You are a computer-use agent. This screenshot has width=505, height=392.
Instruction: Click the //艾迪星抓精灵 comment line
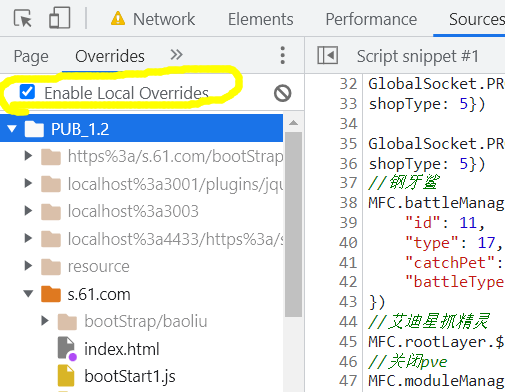[429, 322]
